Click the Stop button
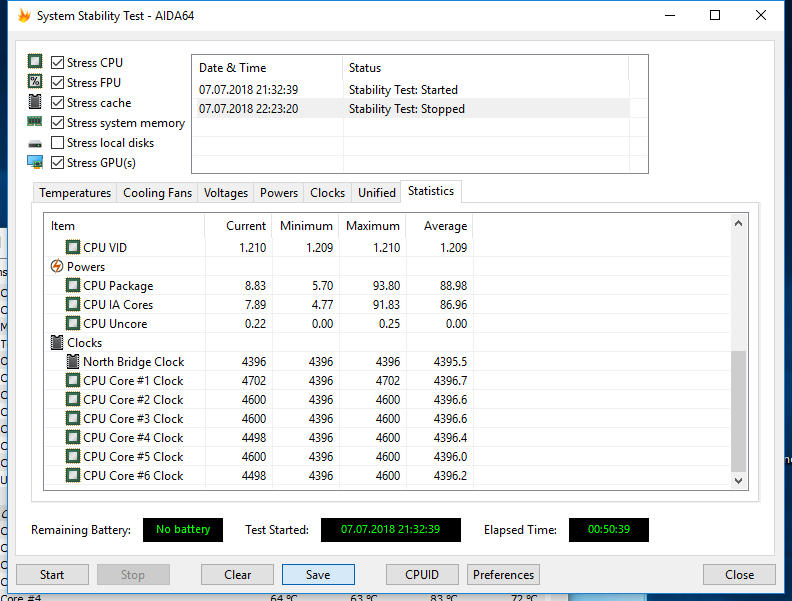The height and width of the screenshot is (601, 792). [133, 575]
